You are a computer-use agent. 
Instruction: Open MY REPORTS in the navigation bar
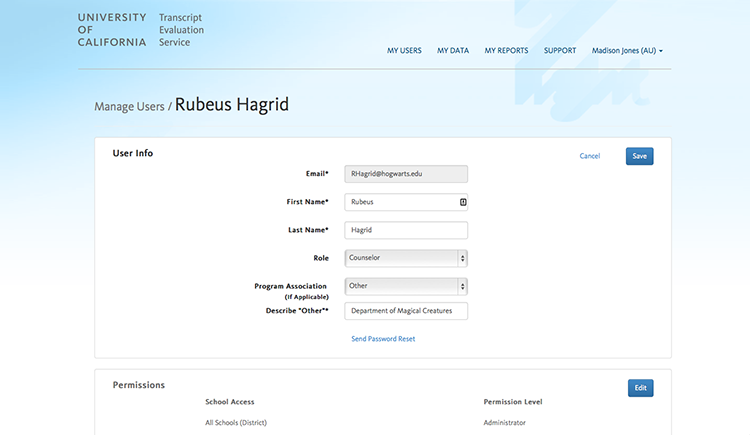pyautogui.click(x=506, y=50)
